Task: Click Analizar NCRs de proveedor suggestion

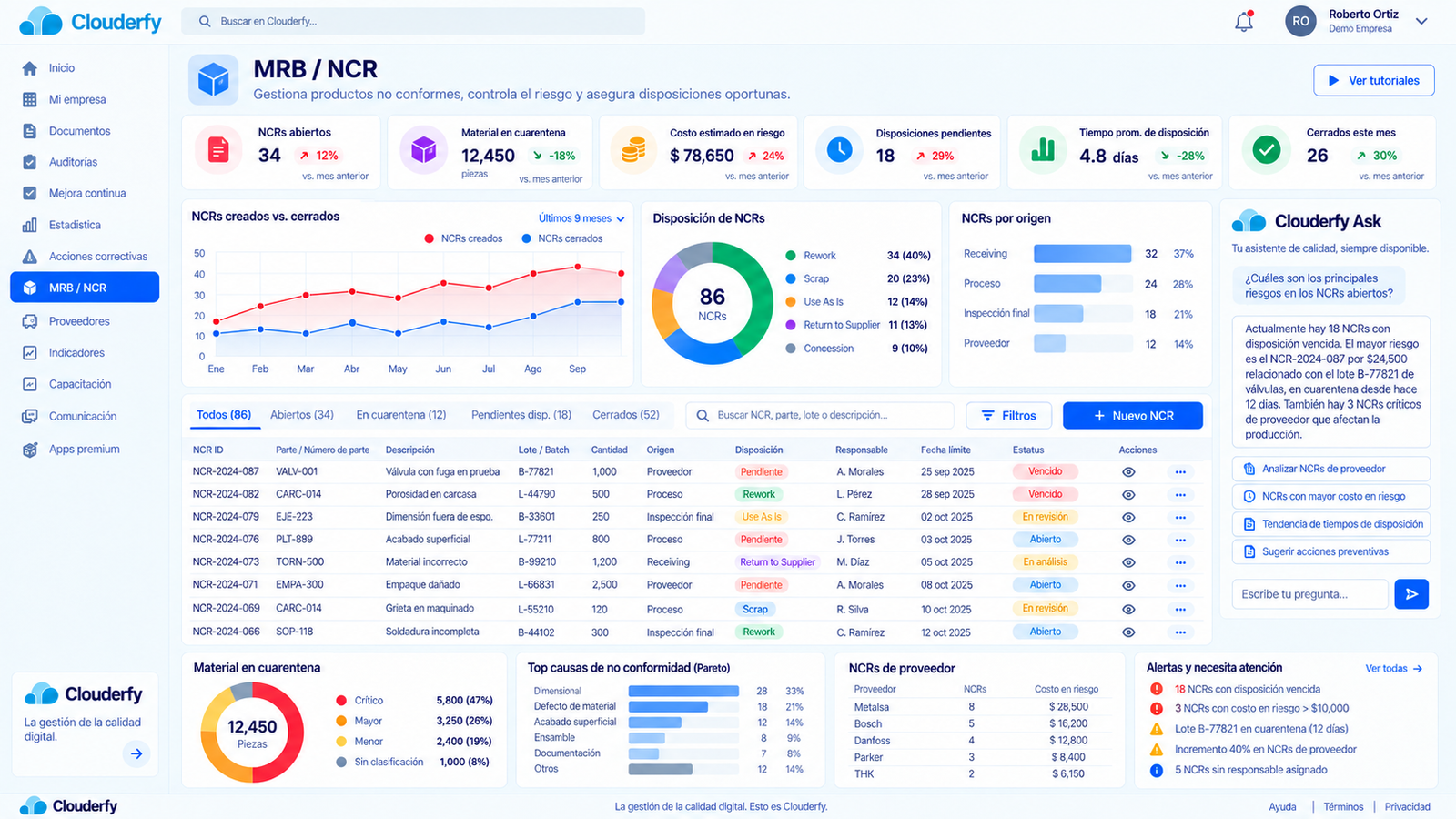Action: (x=1331, y=469)
